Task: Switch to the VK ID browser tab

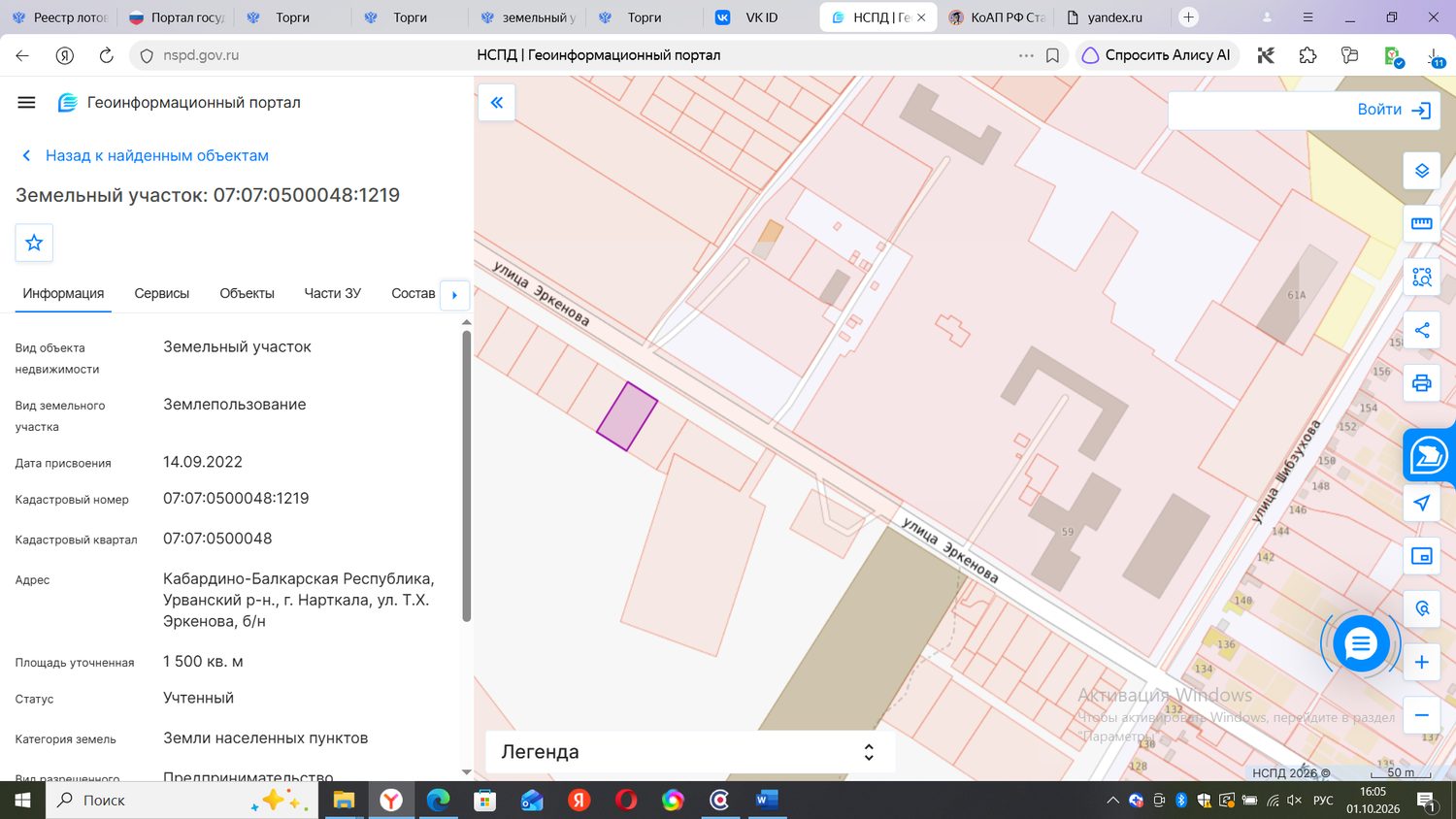Action: tap(762, 17)
